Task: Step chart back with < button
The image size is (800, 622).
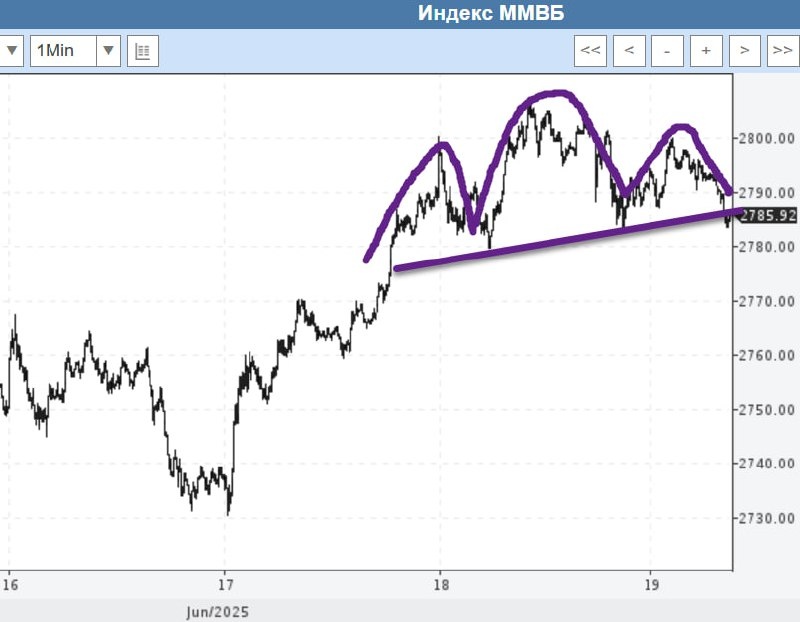Action: pos(629,51)
